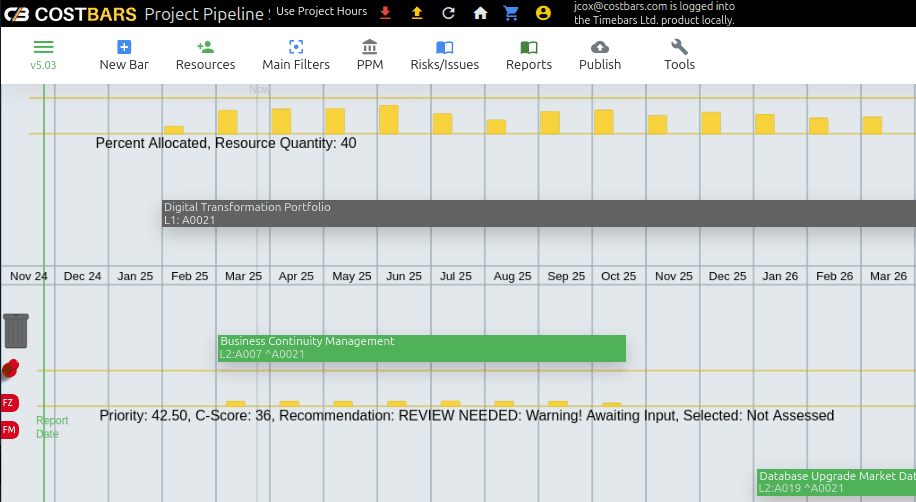Click the refresh icon in header
Image resolution: width=916 pixels, height=502 pixels.
tap(449, 13)
